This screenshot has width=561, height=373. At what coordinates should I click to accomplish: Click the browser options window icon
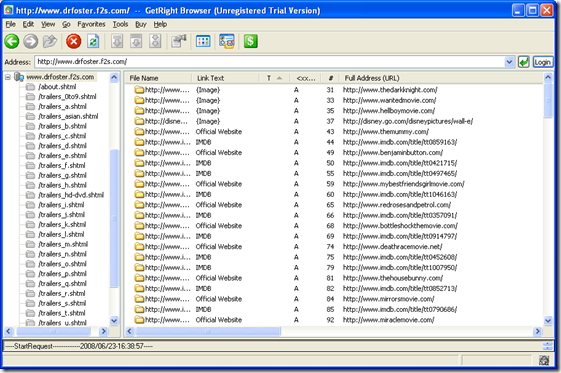(x=227, y=41)
